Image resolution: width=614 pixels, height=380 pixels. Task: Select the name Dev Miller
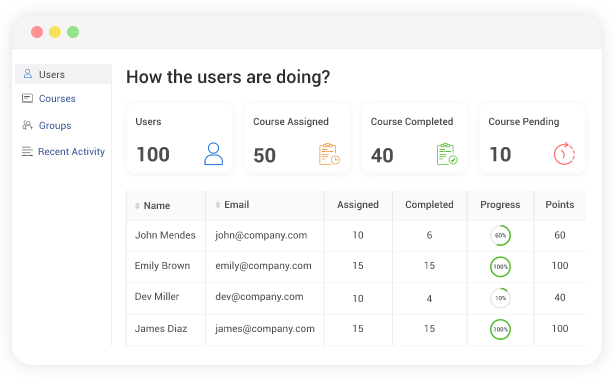157,297
